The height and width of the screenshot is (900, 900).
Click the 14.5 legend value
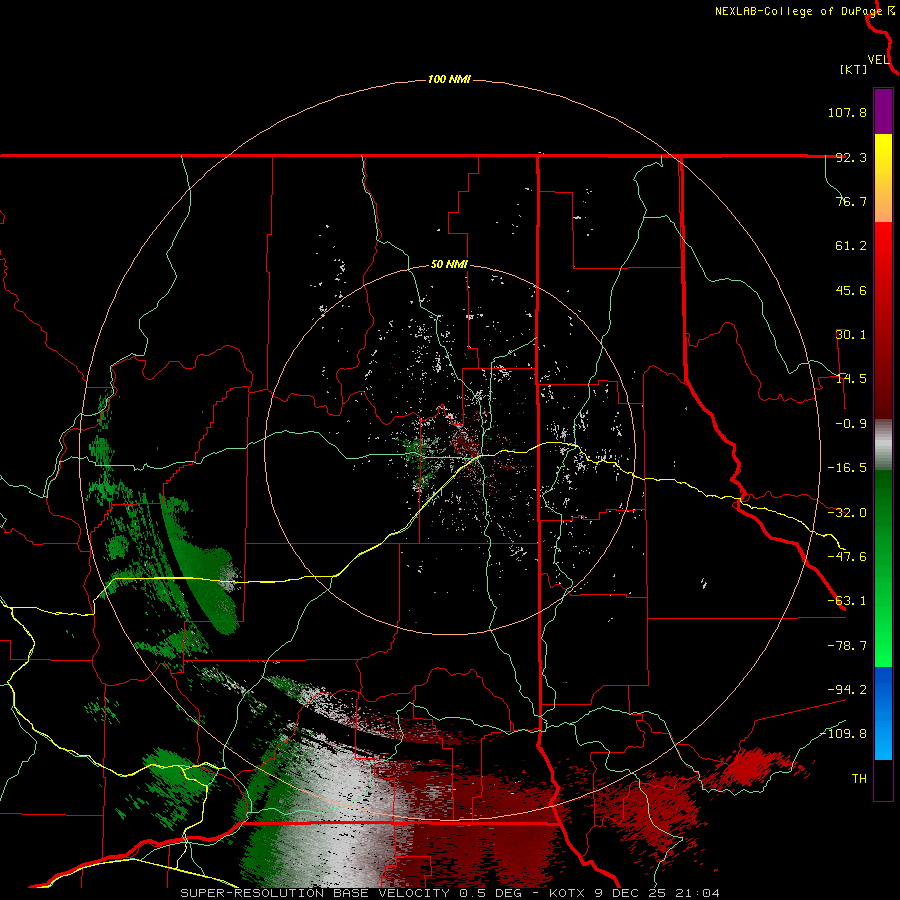pyautogui.click(x=851, y=379)
